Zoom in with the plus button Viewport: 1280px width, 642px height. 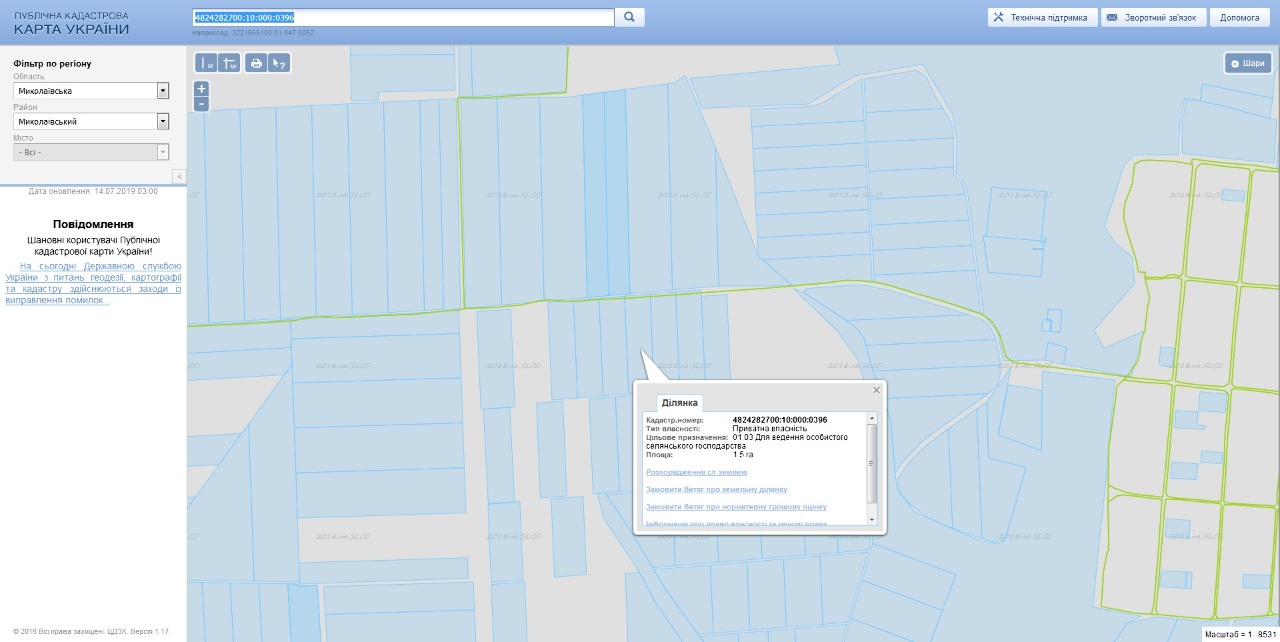click(x=201, y=88)
